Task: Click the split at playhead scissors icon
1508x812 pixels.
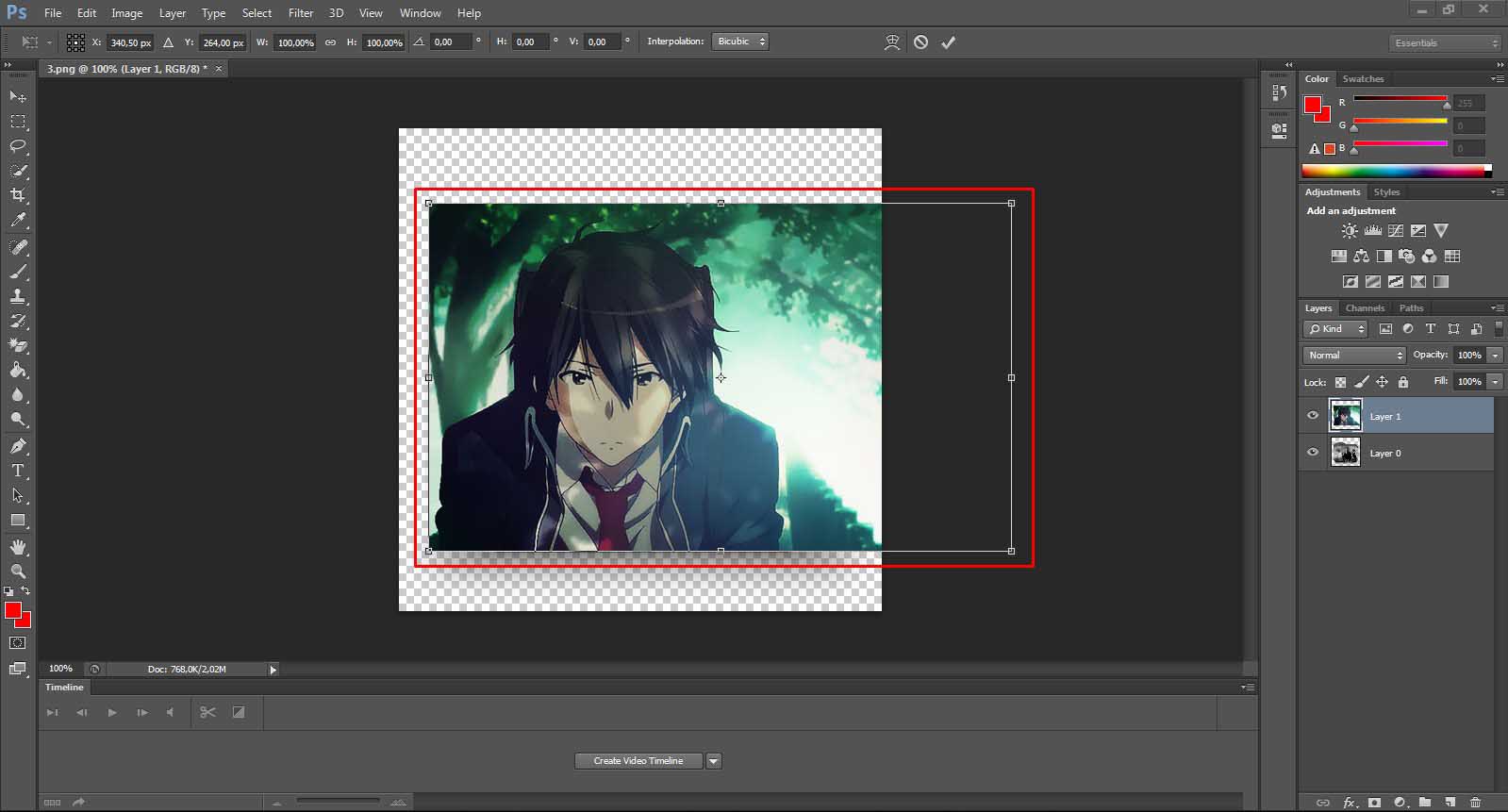Action: [208, 712]
